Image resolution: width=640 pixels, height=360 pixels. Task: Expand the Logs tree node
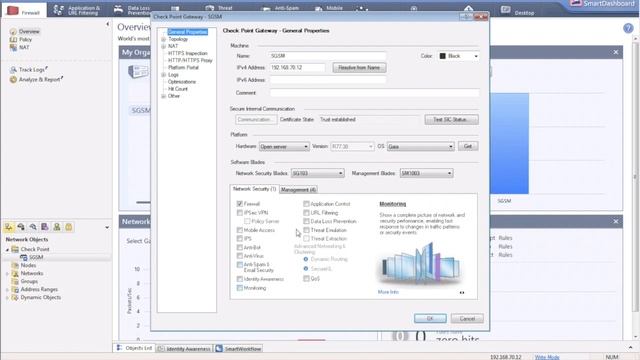pyautogui.click(x=163, y=75)
